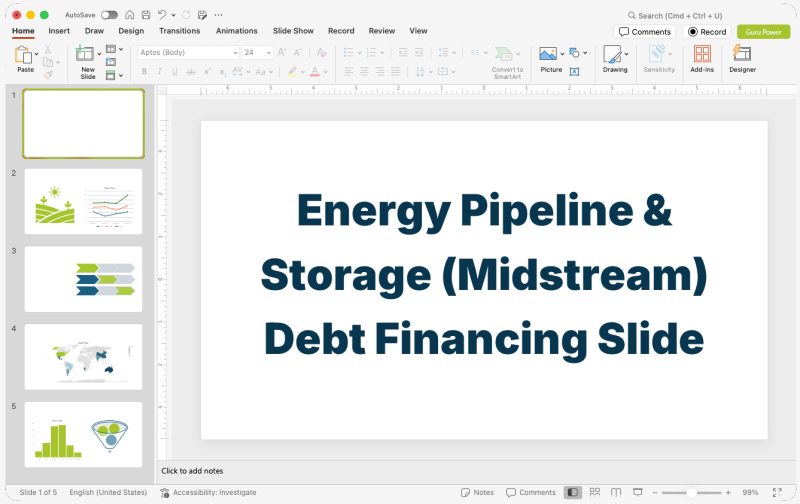Open the Animations tab
The width and height of the screenshot is (800, 504).
[237, 31]
